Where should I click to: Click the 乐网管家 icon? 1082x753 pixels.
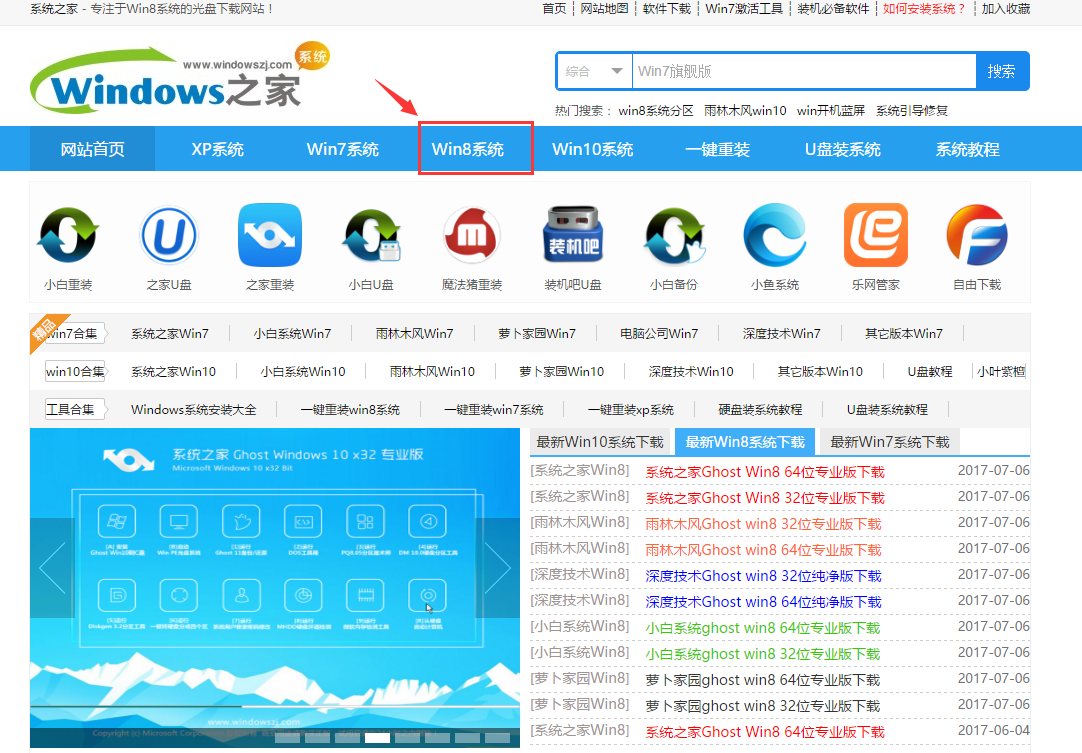875,235
